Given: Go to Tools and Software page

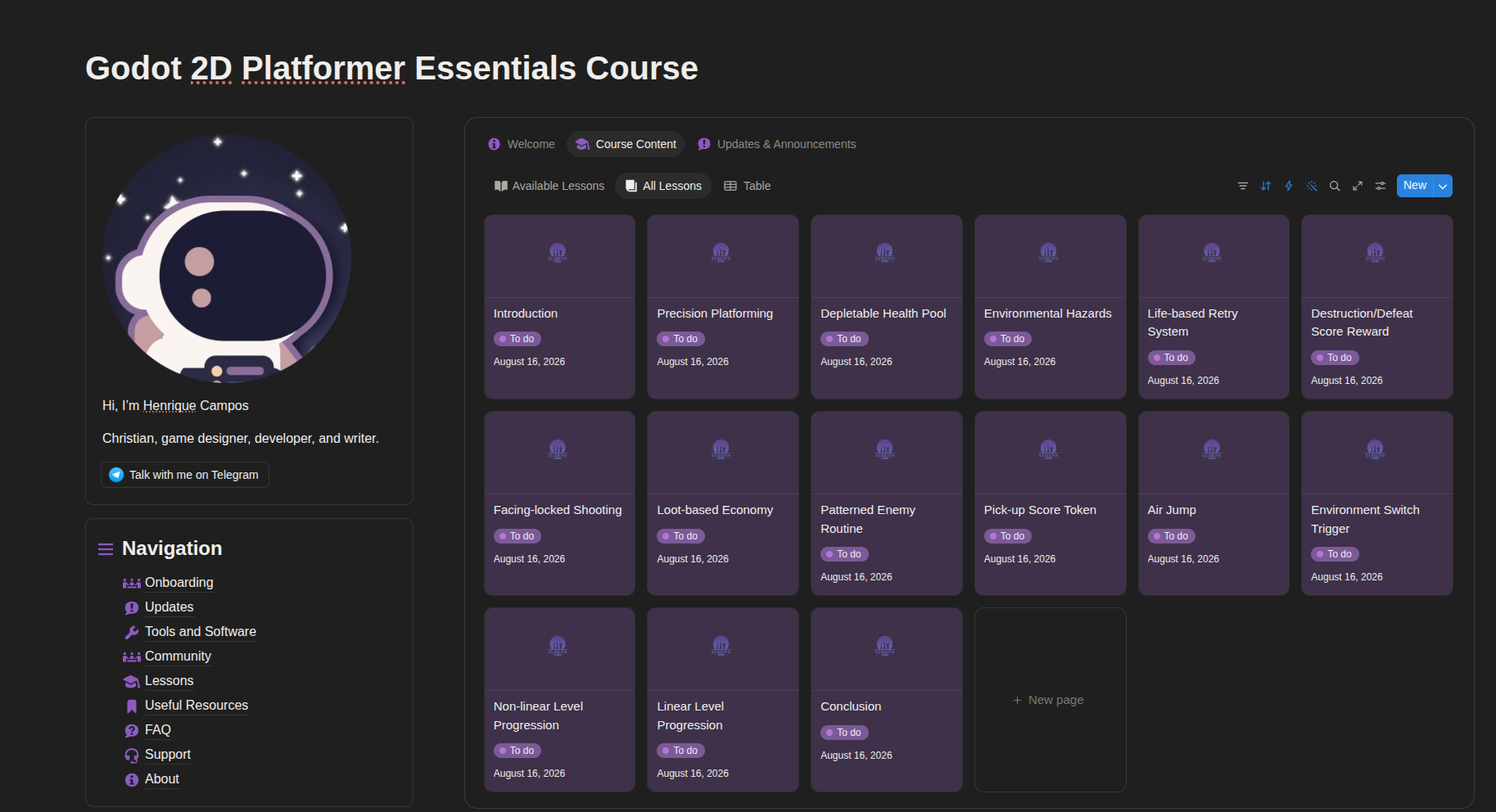Looking at the screenshot, I should click(201, 632).
